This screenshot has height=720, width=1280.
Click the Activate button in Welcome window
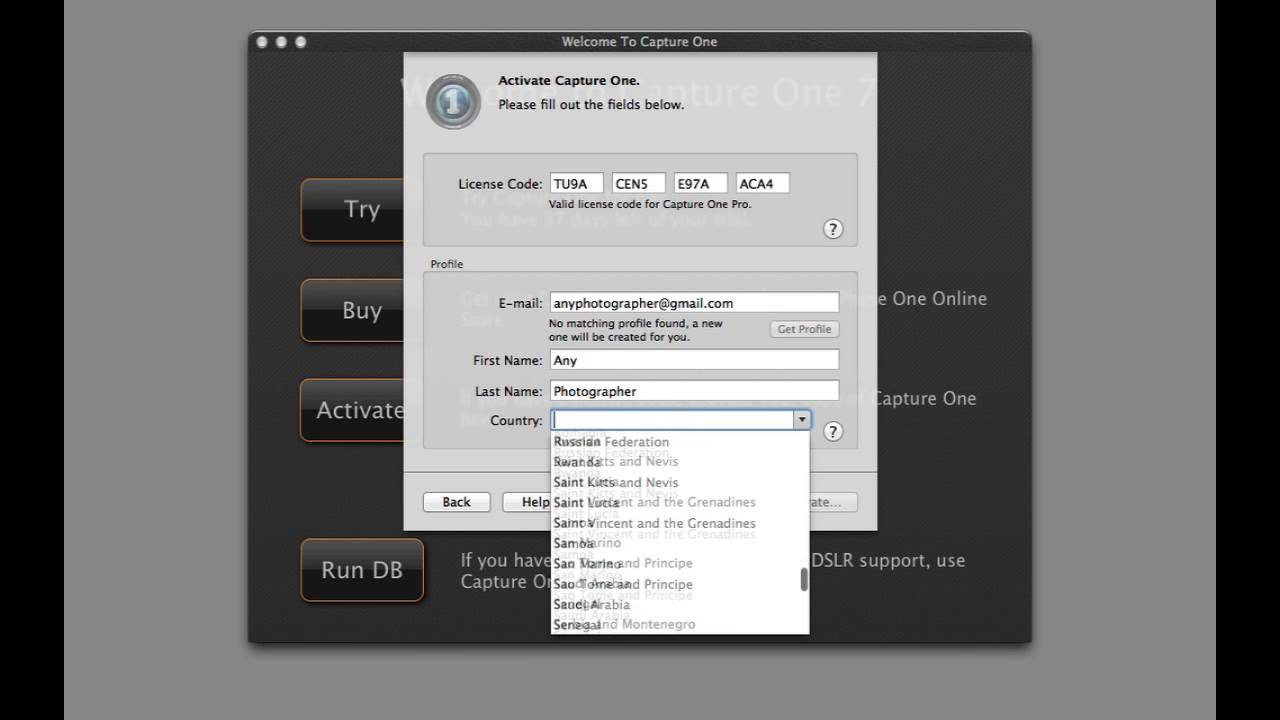[354, 410]
